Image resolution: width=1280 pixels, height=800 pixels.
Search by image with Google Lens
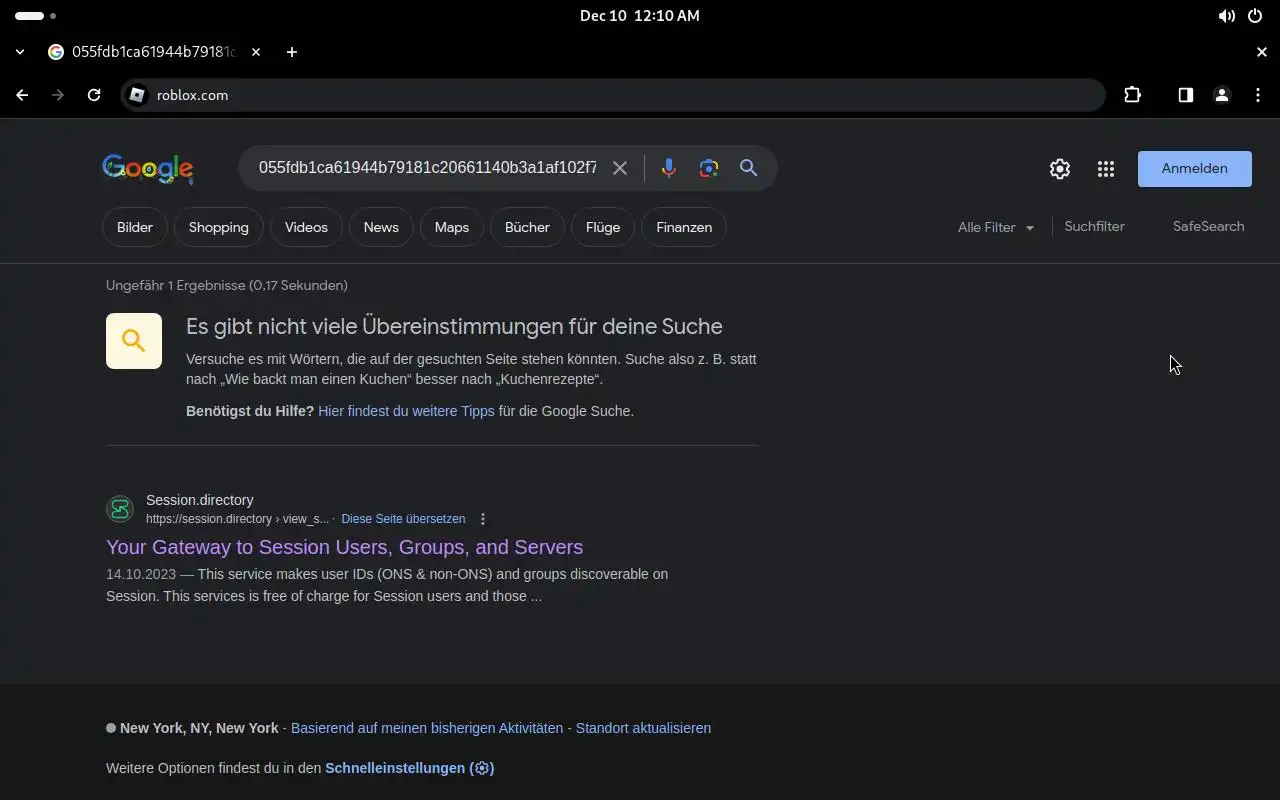[709, 168]
